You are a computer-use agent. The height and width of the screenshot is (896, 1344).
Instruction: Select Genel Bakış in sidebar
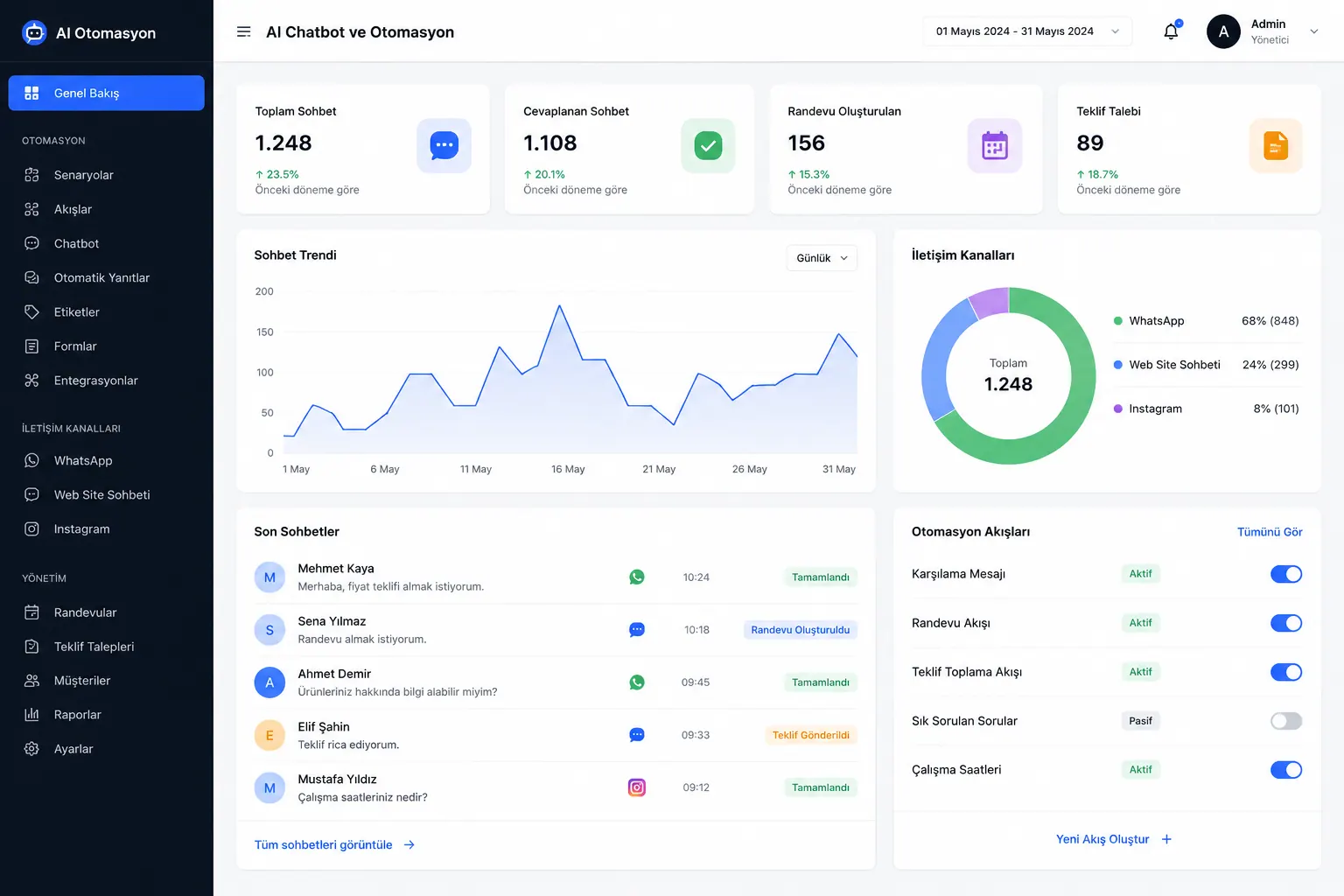107,93
